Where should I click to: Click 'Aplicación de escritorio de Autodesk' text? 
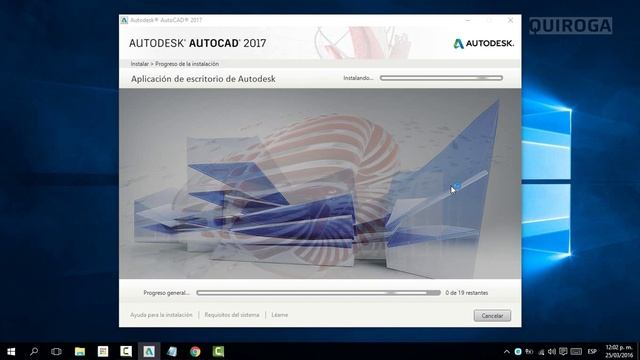click(203, 79)
